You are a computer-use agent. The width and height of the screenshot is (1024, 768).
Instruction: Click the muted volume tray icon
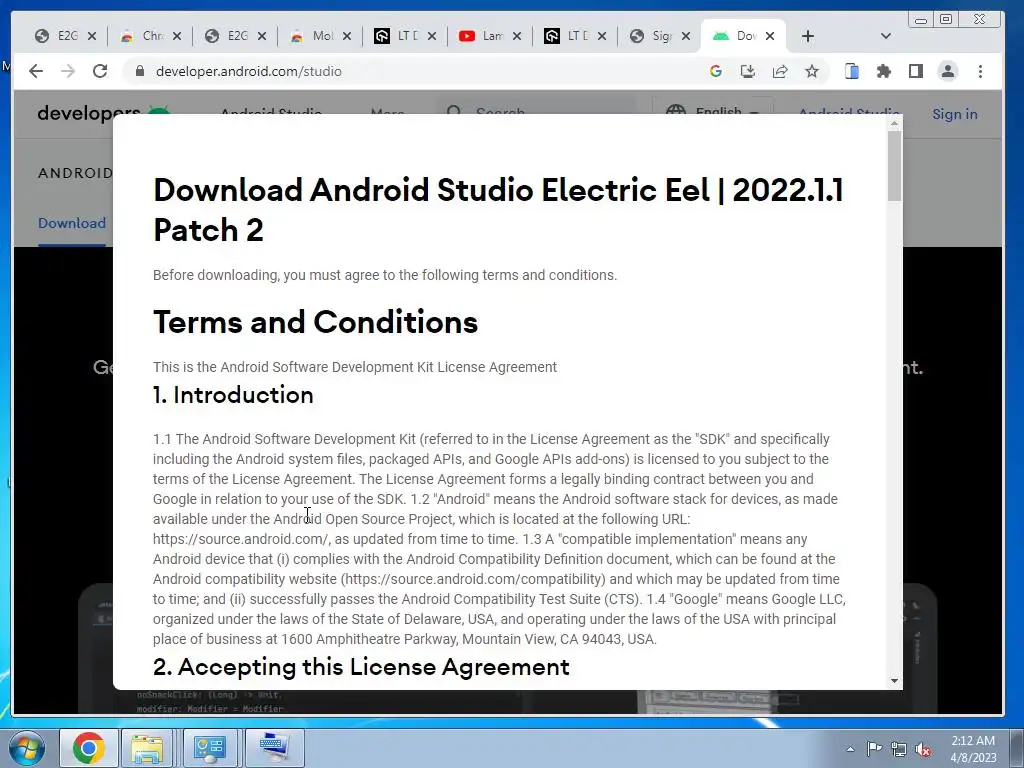coord(923,749)
